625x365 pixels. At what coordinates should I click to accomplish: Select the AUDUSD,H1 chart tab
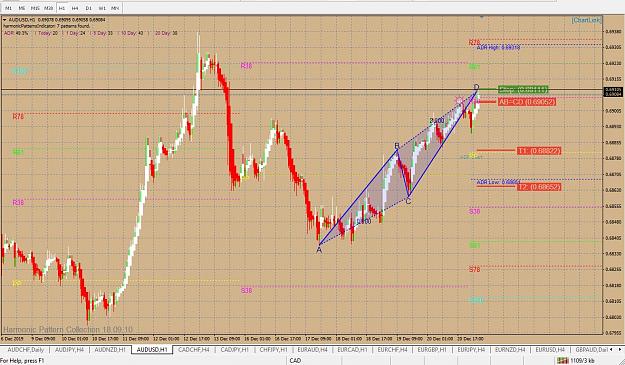coord(152,349)
